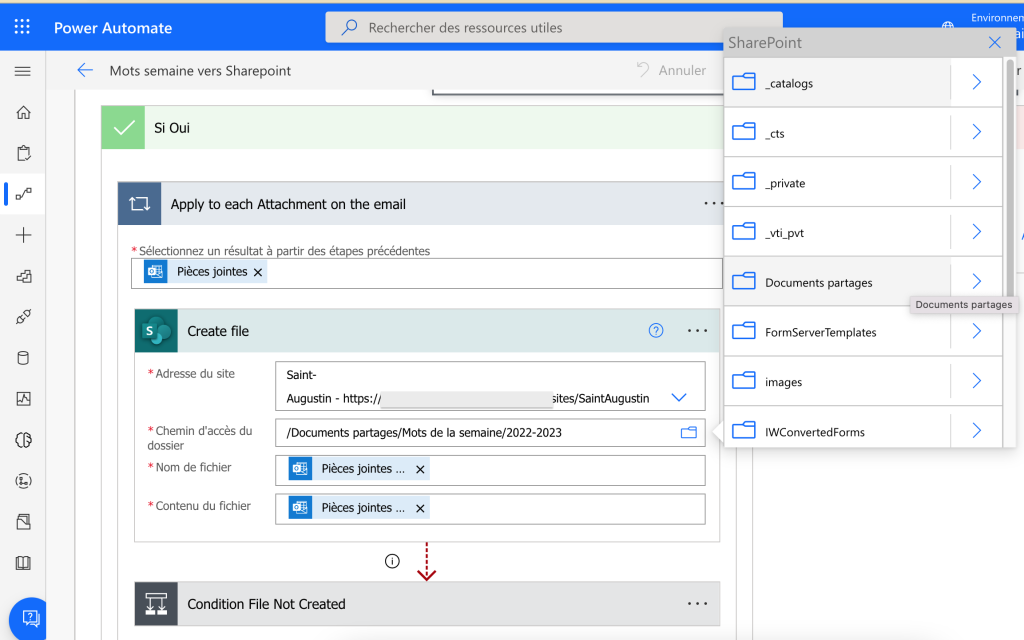
Task: Open Connectors plug icon in sidebar
Action: click(24, 317)
